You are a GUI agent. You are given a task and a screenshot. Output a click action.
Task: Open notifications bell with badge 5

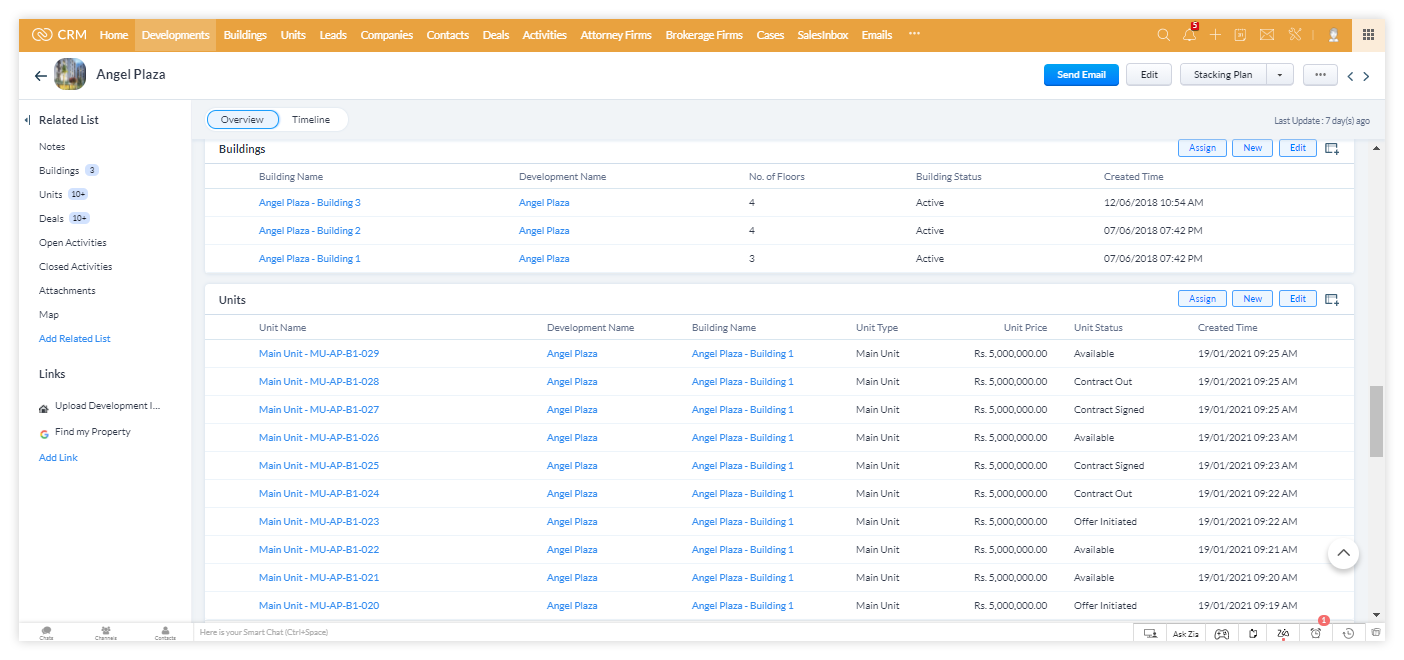1189,34
